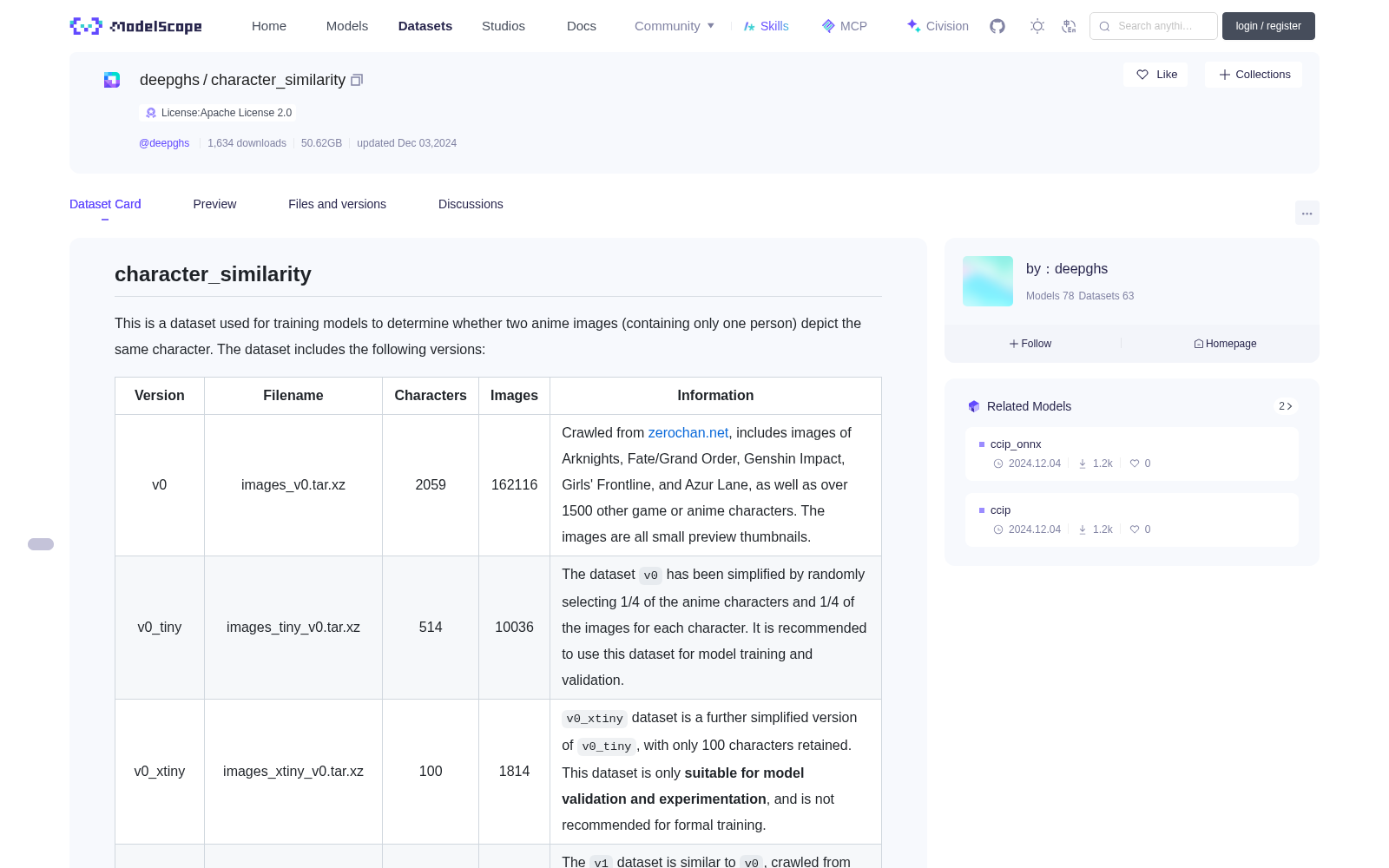Screen dimensions: 1389x868
Task: Click the Search anything input field
Action: coord(1154,26)
